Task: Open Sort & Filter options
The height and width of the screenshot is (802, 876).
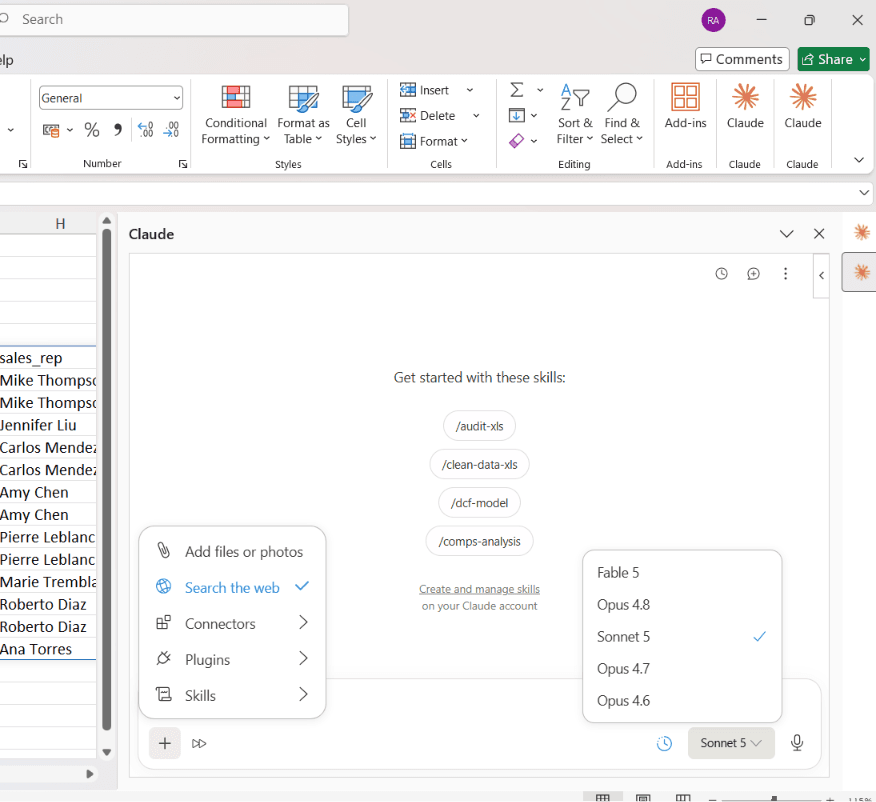Action: point(574,115)
